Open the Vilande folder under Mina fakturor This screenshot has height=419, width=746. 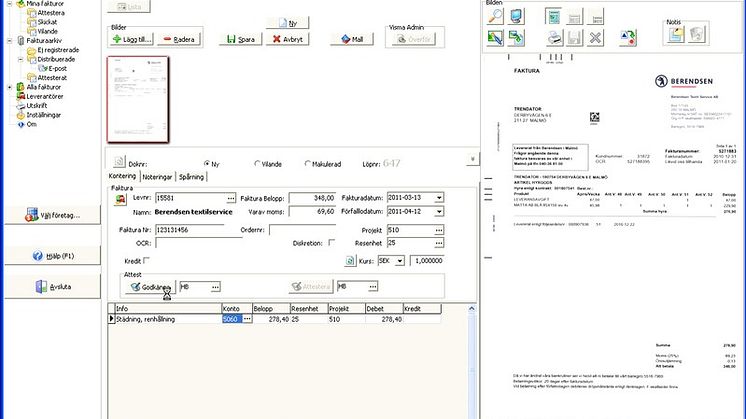pos(48,31)
